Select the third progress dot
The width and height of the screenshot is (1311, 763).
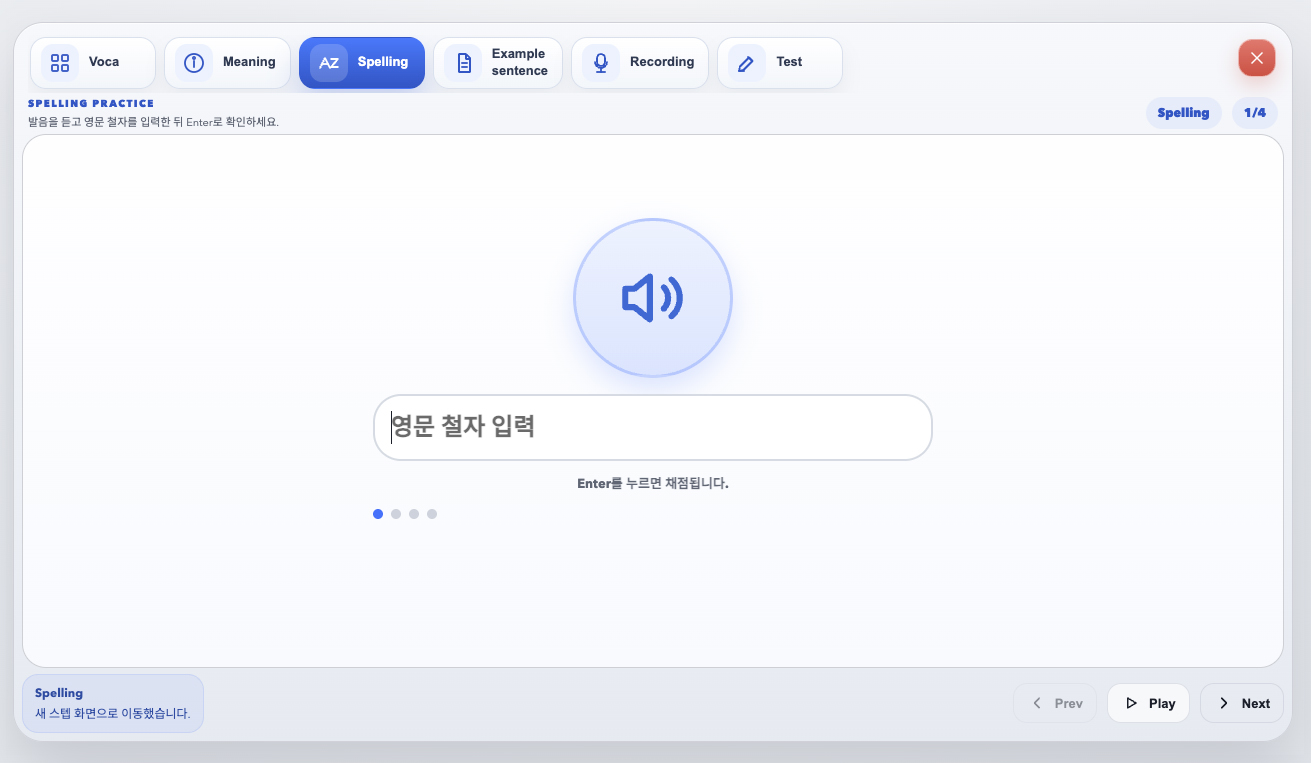pyautogui.click(x=414, y=514)
